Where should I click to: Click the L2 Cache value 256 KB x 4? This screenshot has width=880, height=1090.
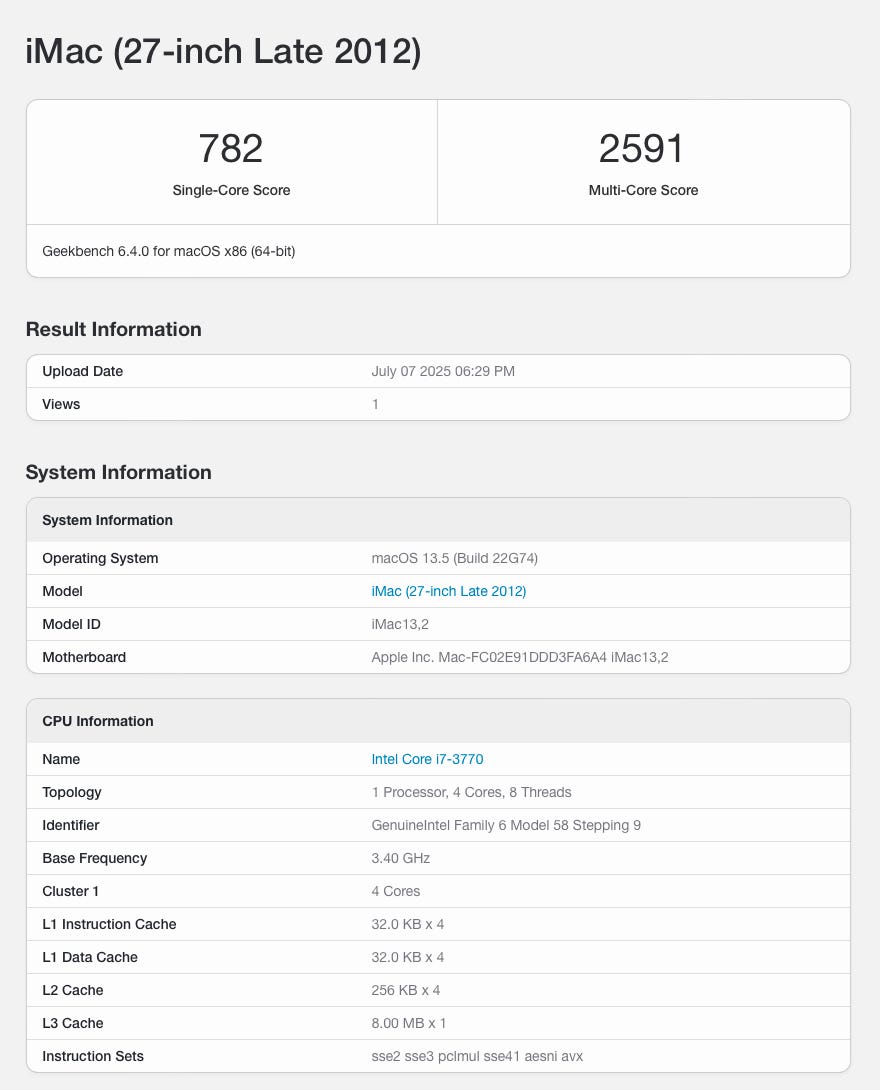(405, 990)
